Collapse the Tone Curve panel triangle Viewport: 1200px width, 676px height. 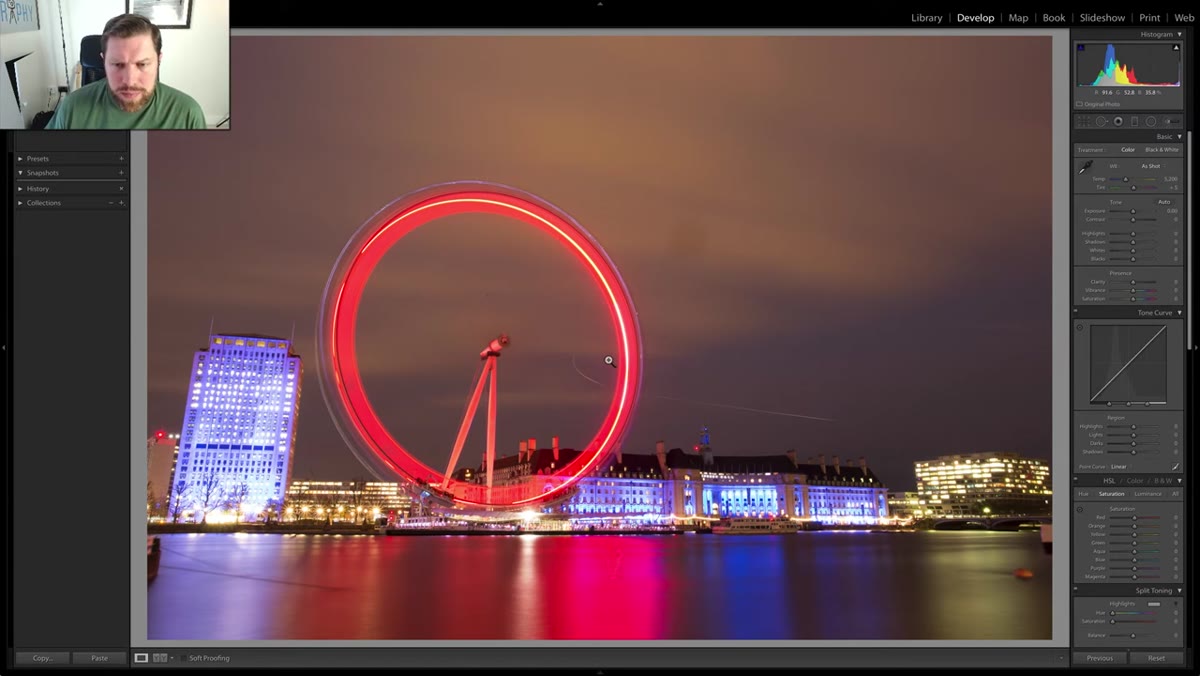(1179, 313)
